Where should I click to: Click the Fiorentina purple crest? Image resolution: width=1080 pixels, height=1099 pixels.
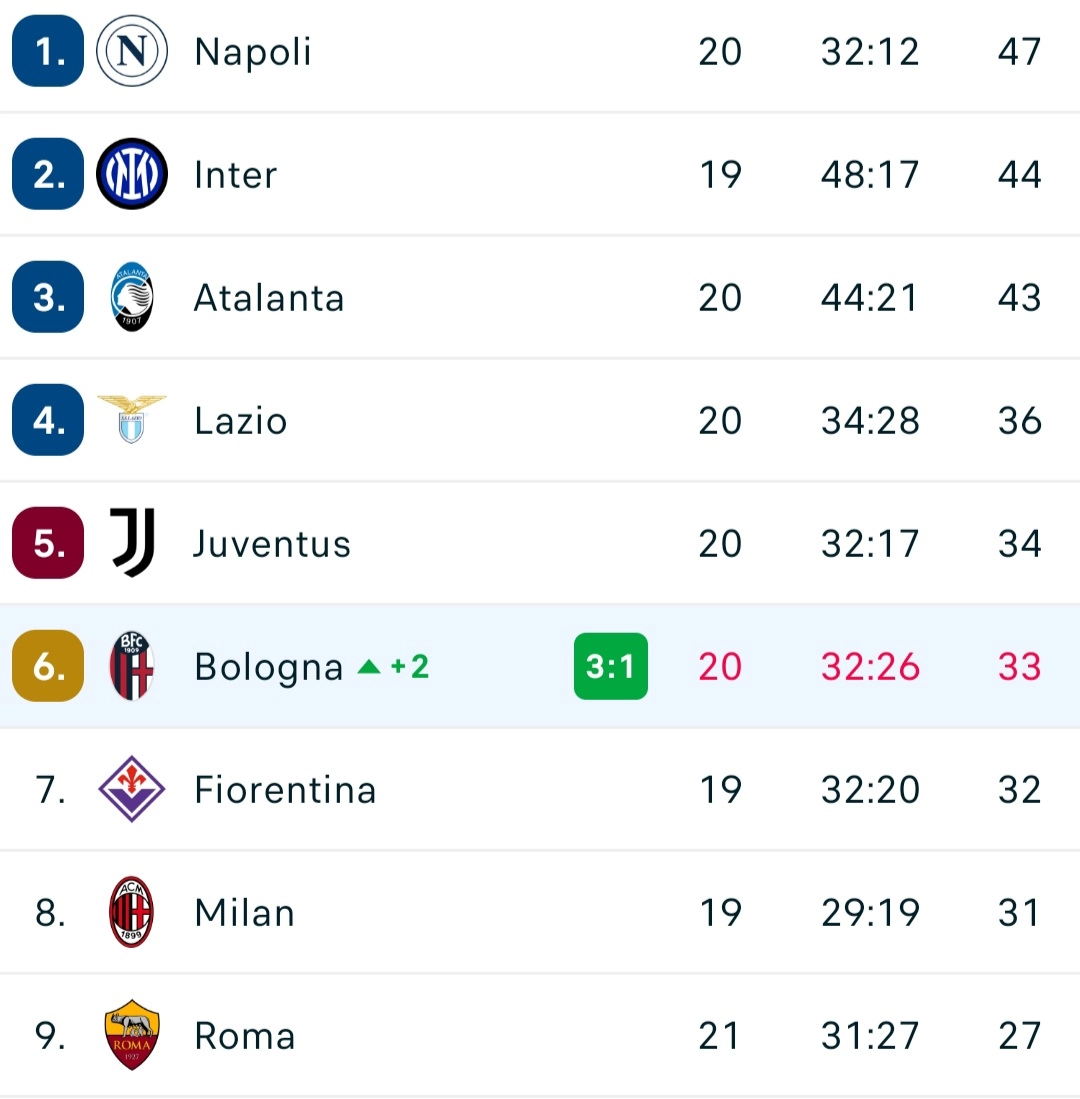132,789
